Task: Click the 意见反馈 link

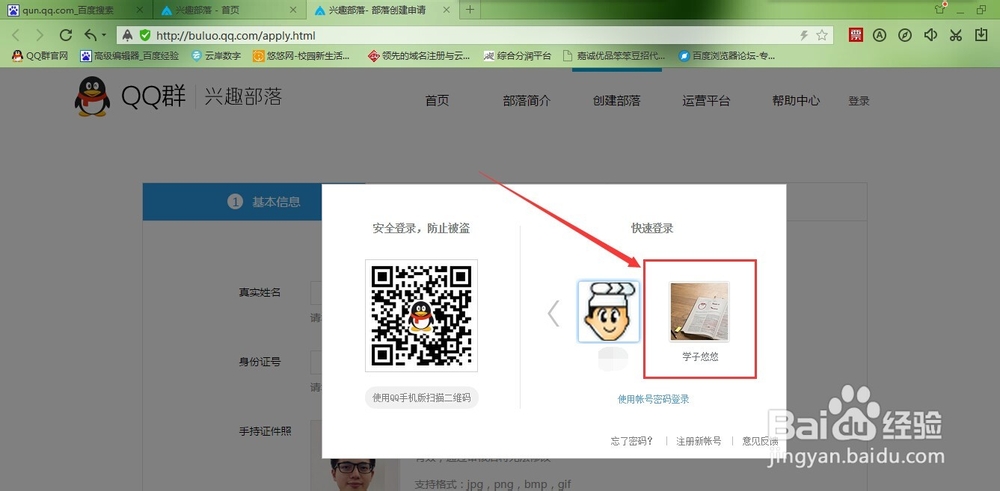Action: (x=760, y=441)
